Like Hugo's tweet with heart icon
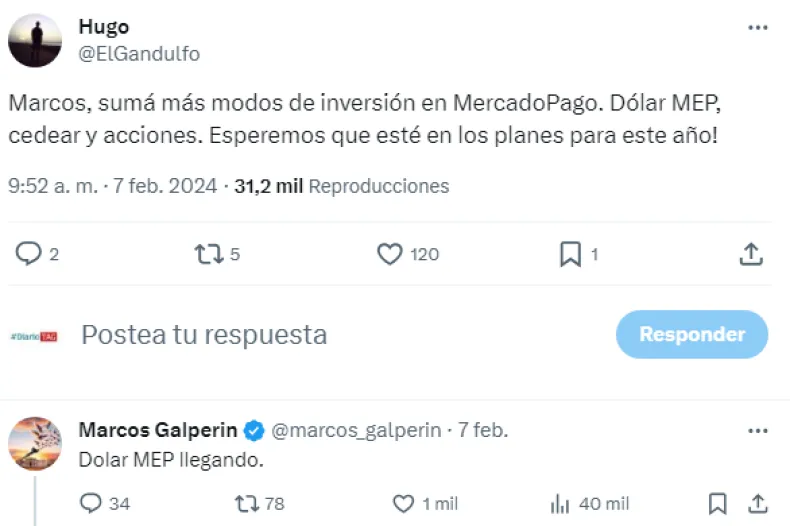Viewport: 790px width, 526px height. pos(390,254)
